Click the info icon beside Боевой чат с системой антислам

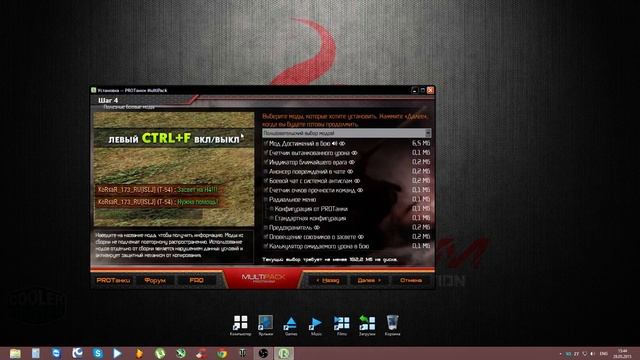pos(357,181)
